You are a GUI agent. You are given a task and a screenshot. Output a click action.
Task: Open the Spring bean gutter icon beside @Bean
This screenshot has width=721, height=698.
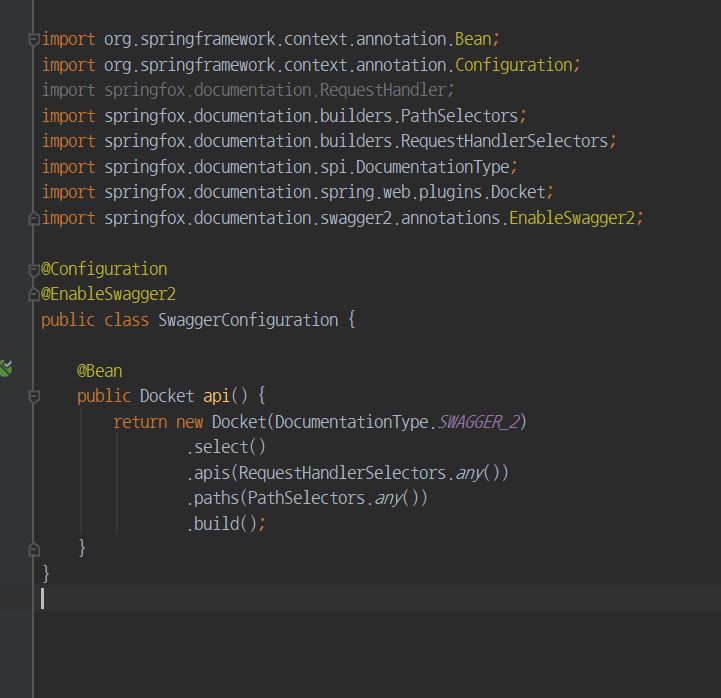(x=6, y=368)
